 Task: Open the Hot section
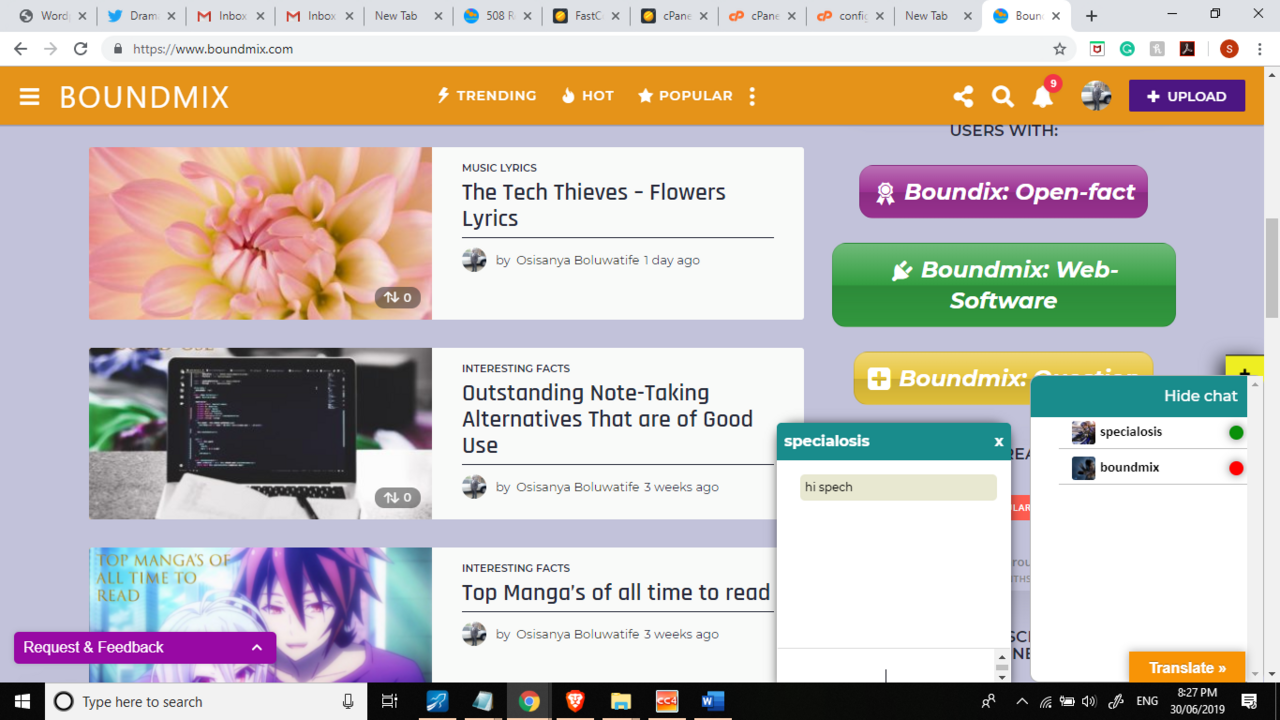(x=587, y=96)
